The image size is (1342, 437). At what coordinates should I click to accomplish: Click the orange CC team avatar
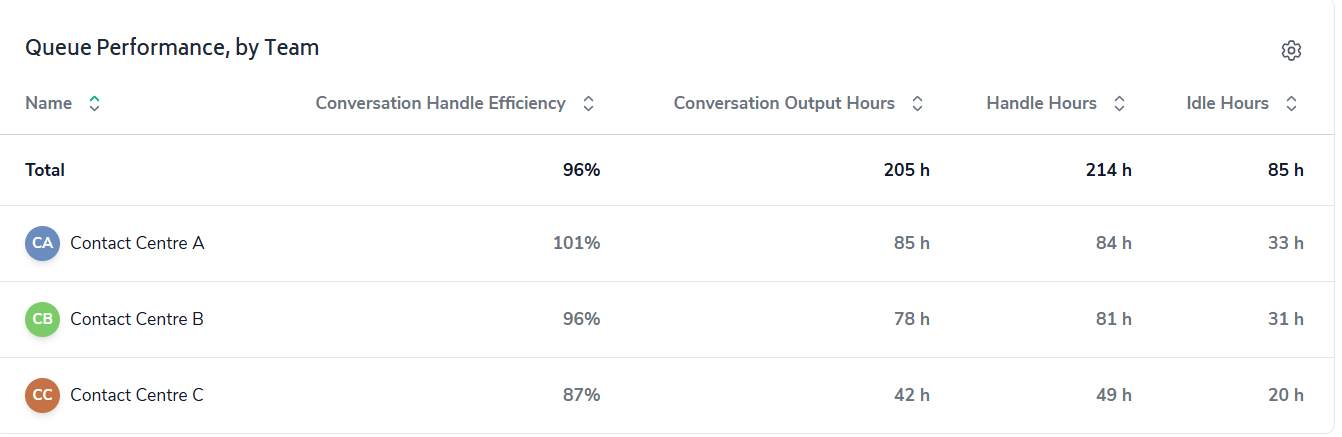(x=42, y=395)
